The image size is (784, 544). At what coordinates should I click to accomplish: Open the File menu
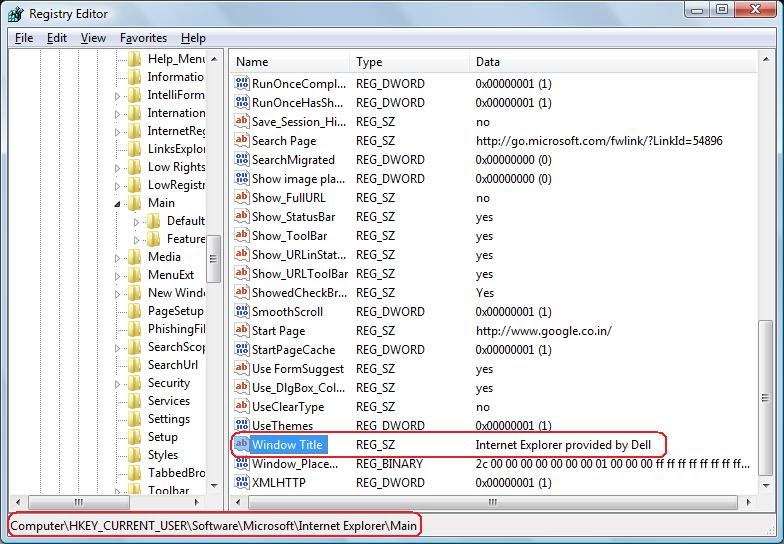(x=24, y=38)
